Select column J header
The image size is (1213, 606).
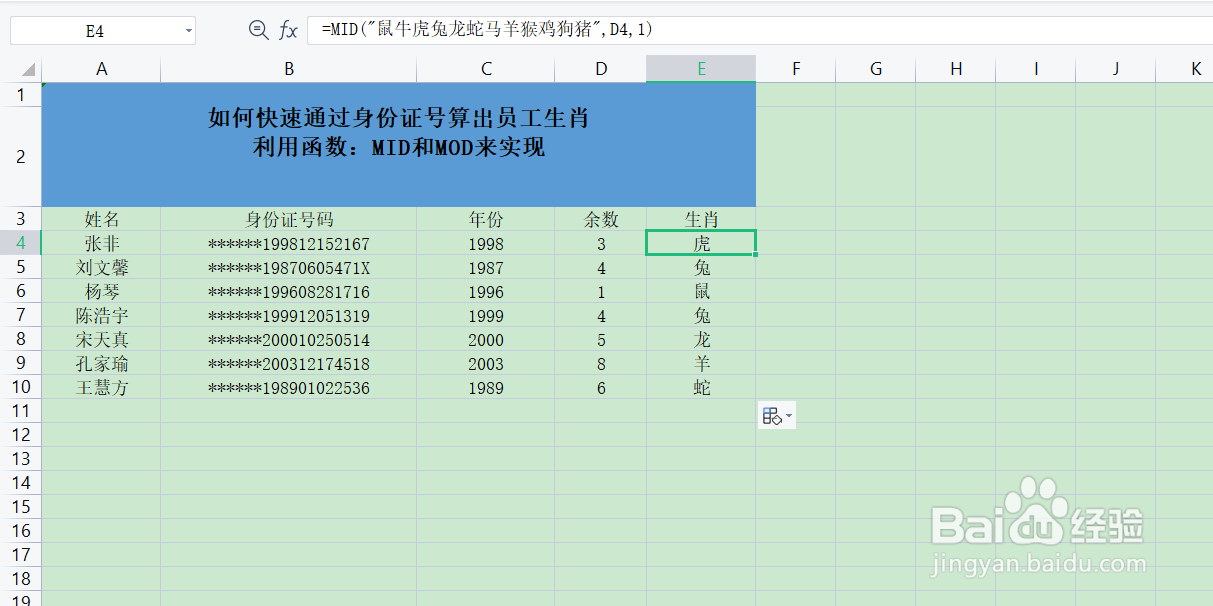tap(1116, 69)
